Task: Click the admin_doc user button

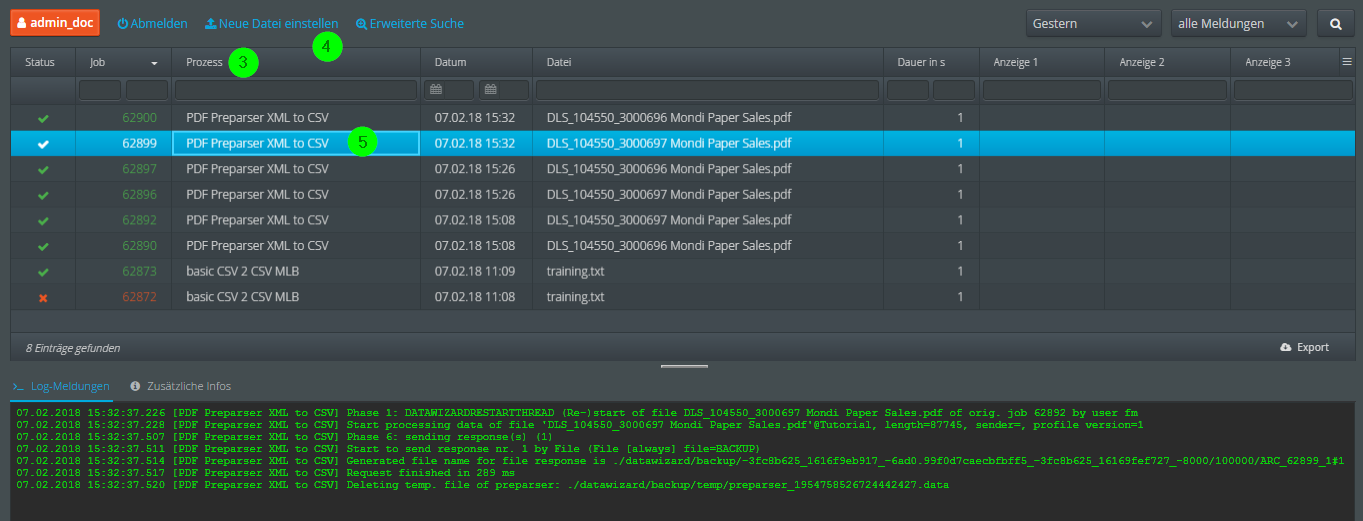Action: pos(57,22)
